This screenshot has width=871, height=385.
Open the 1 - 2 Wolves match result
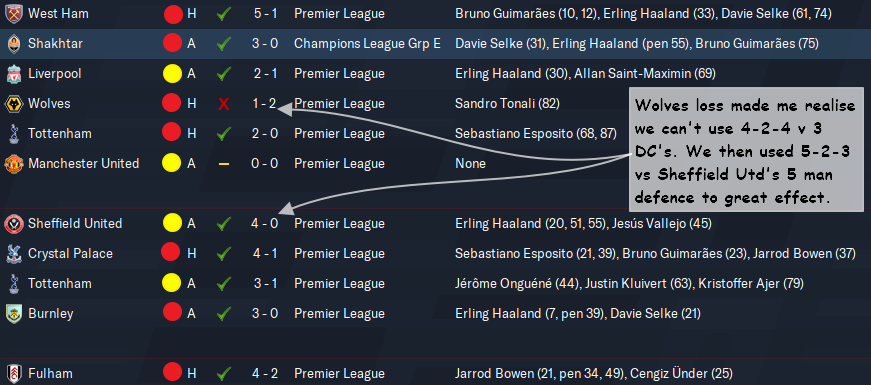click(x=264, y=103)
